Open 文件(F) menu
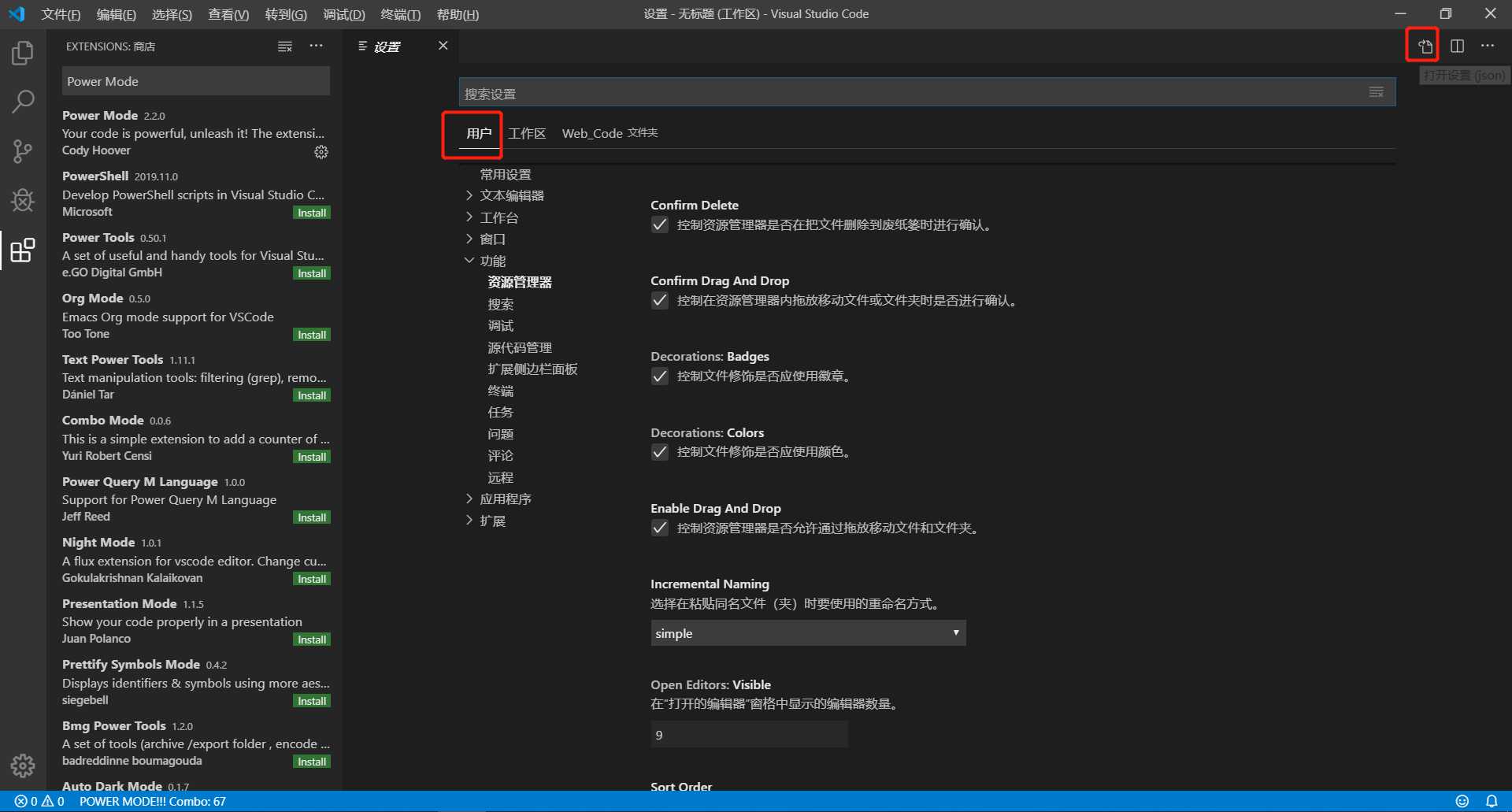Viewport: 1512px width, 812px height. click(x=61, y=14)
